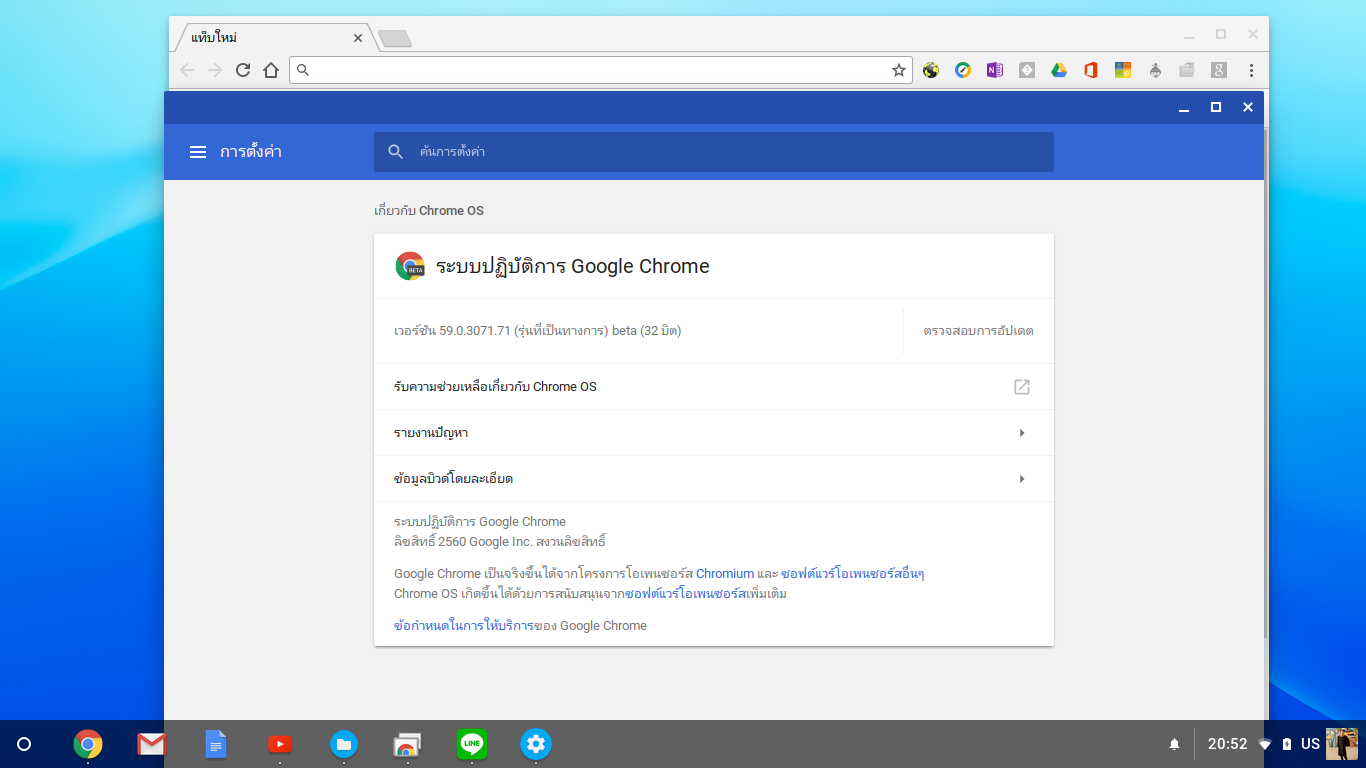Click the globe extension icon
This screenshot has width=1366, height=768.
coord(931,70)
